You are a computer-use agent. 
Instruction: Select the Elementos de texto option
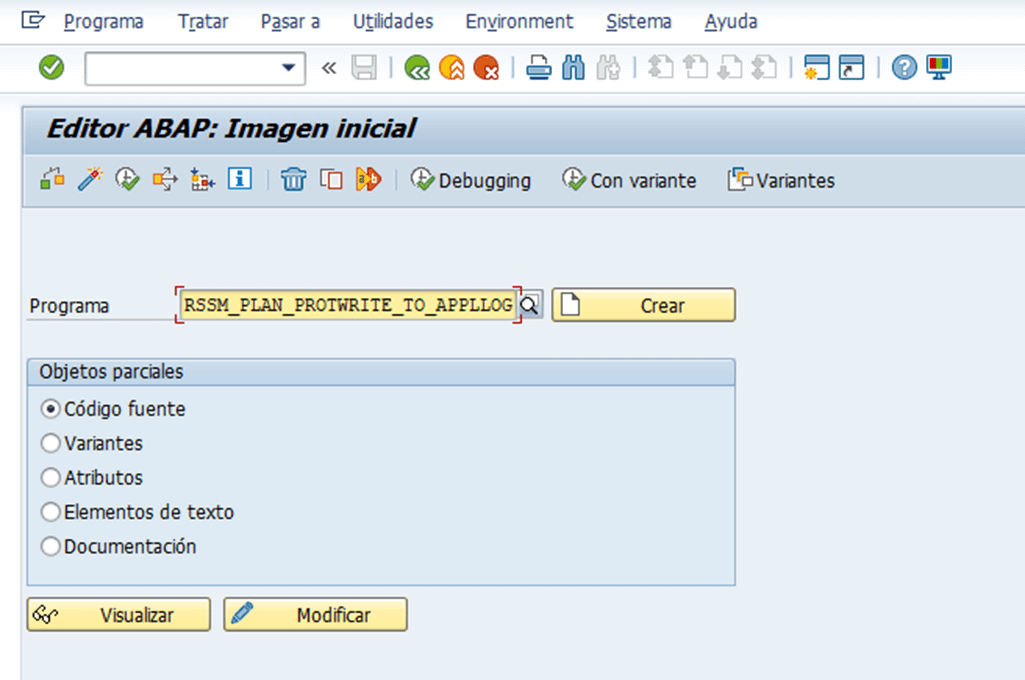click(x=50, y=512)
